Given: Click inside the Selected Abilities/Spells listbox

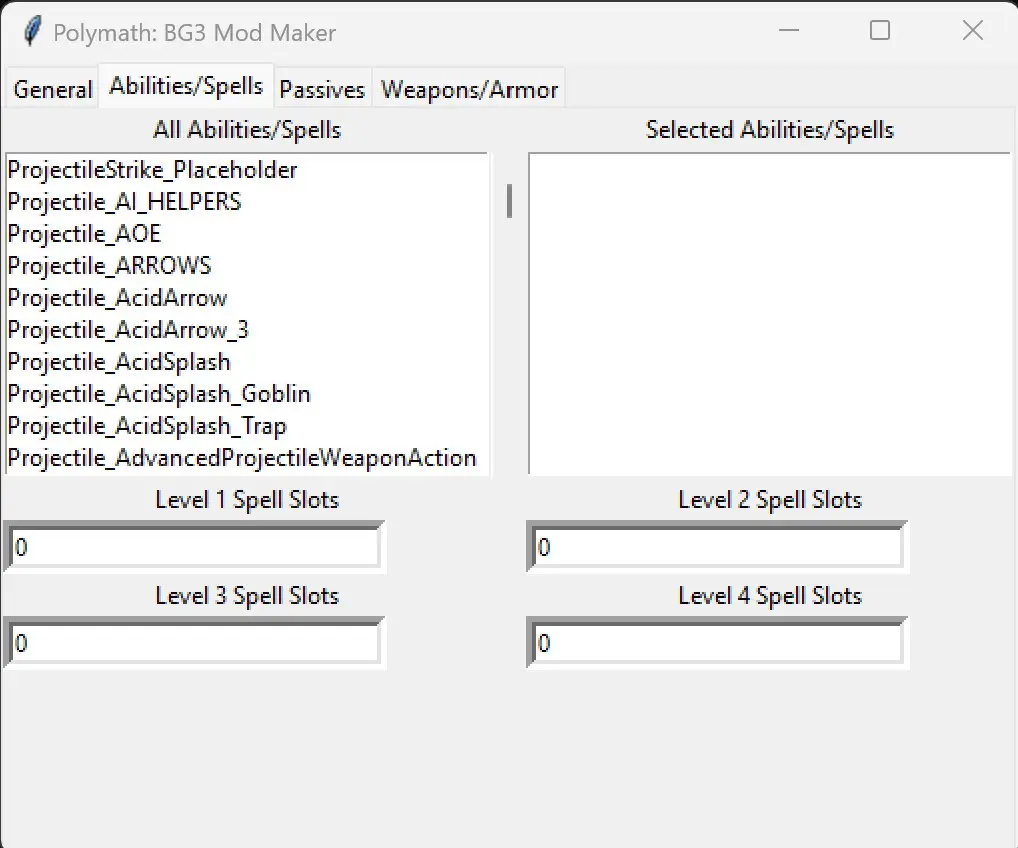Looking at the screenshot, I should click(x=770, y=314).
